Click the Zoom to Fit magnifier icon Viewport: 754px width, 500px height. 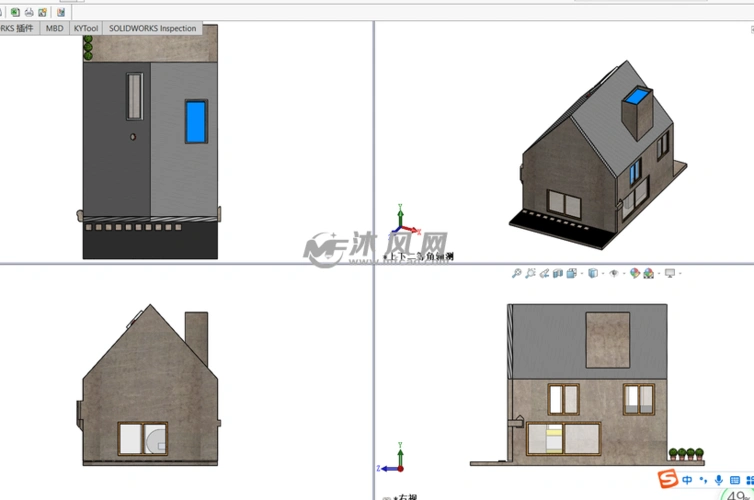(x=516, y=273)
